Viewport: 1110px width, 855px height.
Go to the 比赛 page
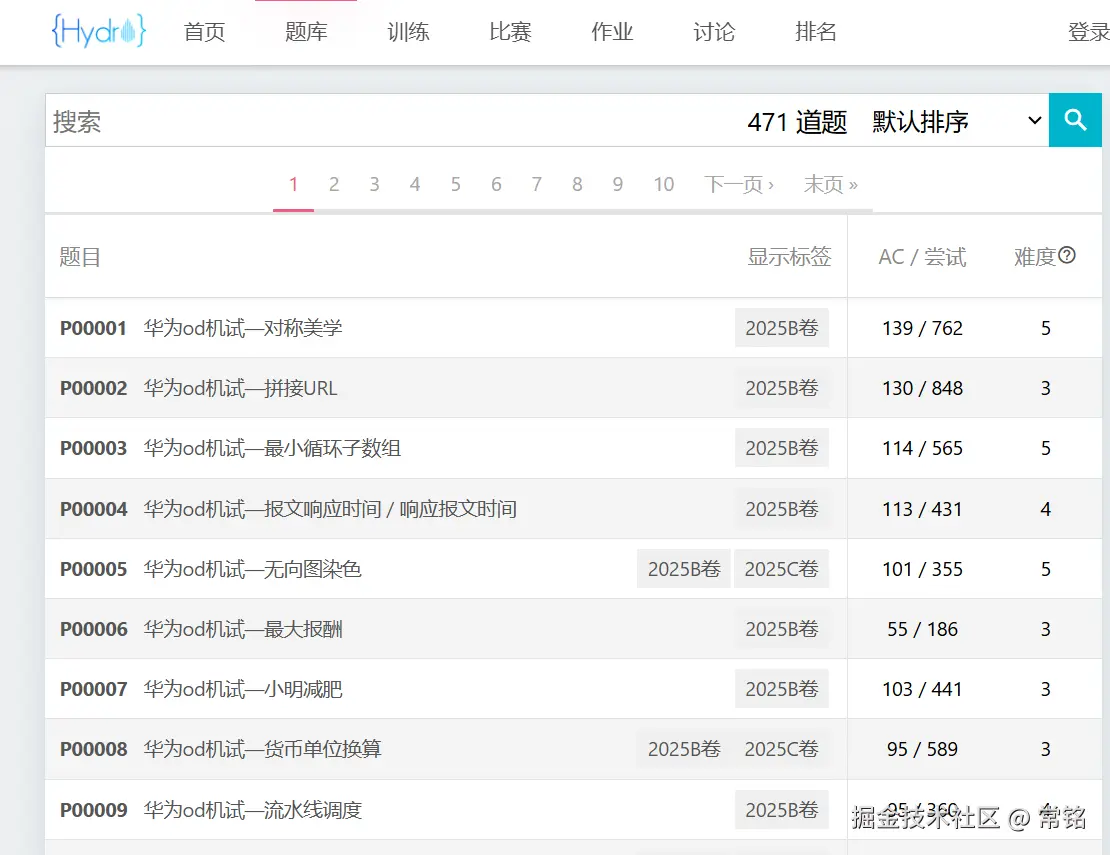[509, 31]
